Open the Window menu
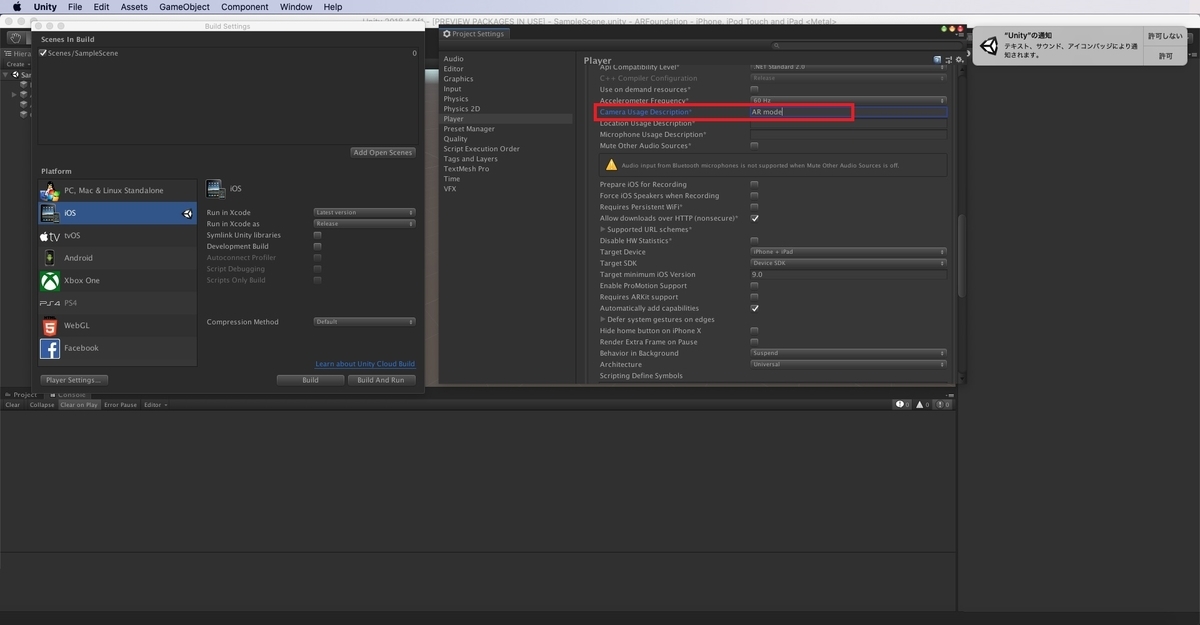The height and width of the screenshot is (625, 1200). click(x=296, y=7)
